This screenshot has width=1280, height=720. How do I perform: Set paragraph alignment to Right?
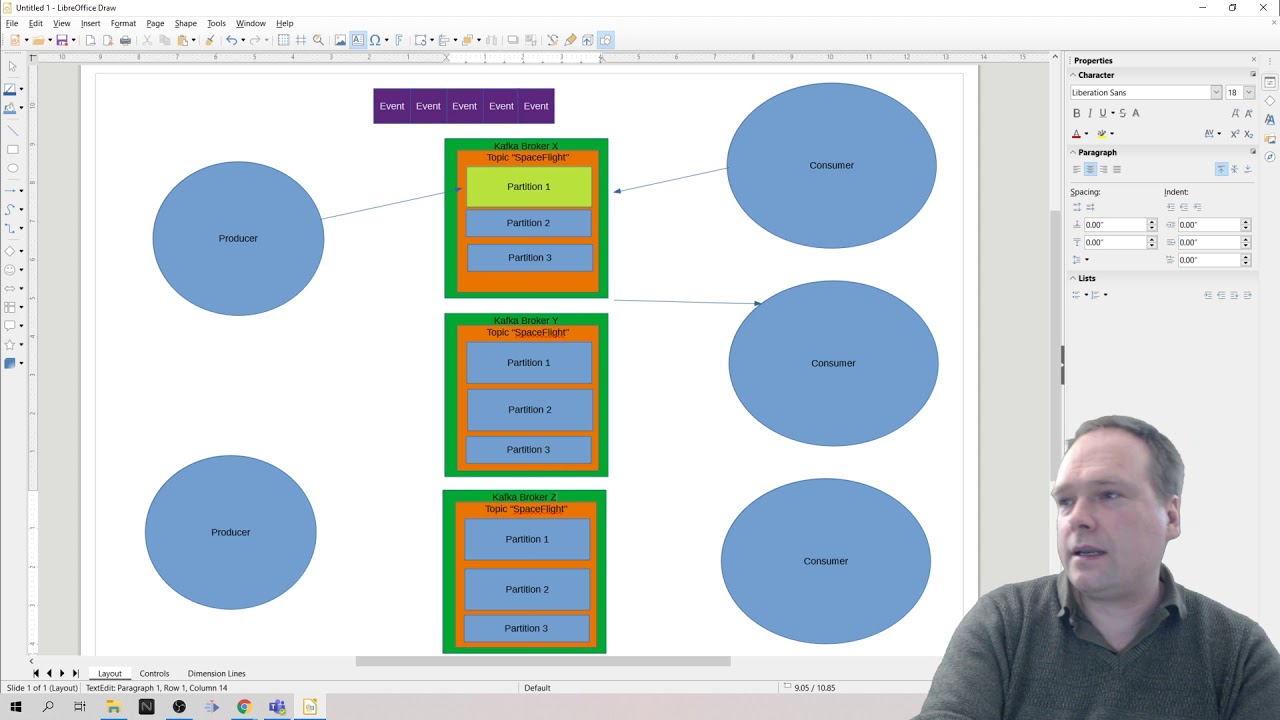click(1103, 169)
